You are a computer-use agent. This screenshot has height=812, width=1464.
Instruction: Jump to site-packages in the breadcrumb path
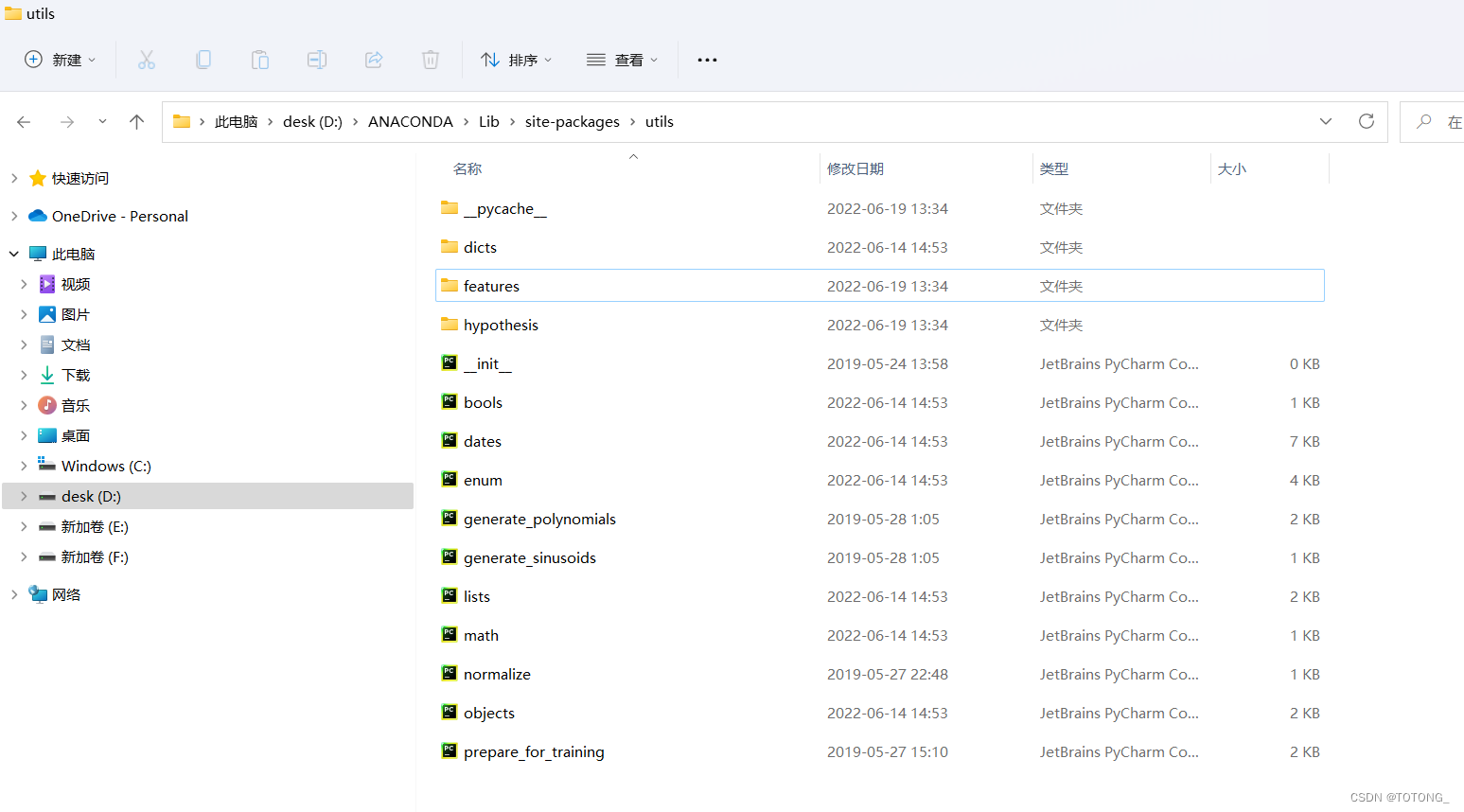click(572, 121)
